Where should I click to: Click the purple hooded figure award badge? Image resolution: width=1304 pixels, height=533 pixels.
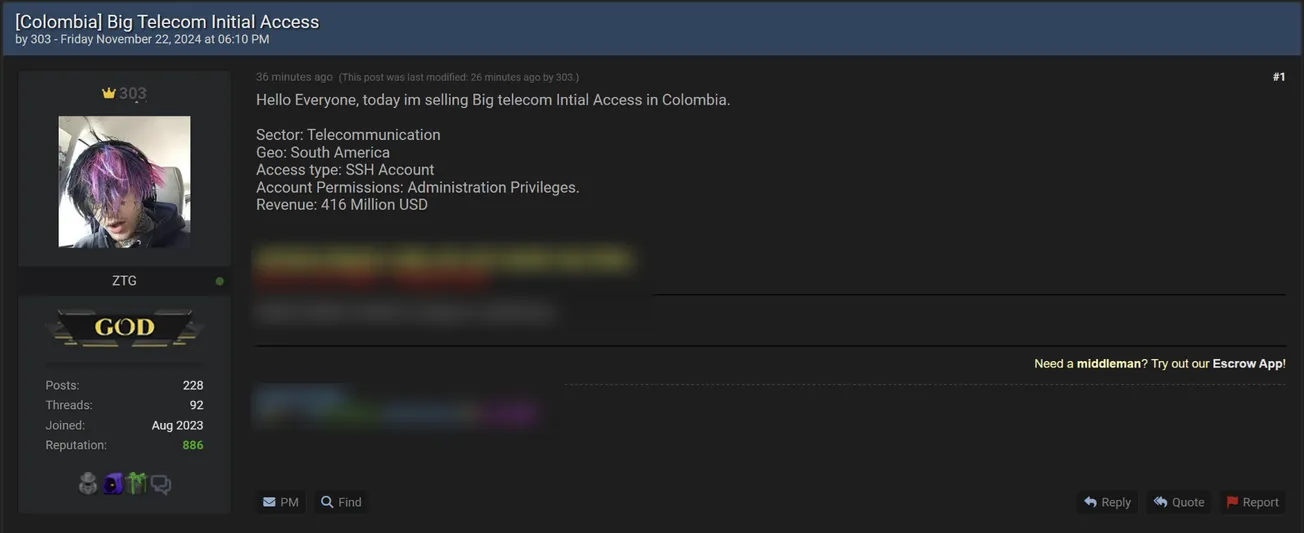[x=112, y=484]
